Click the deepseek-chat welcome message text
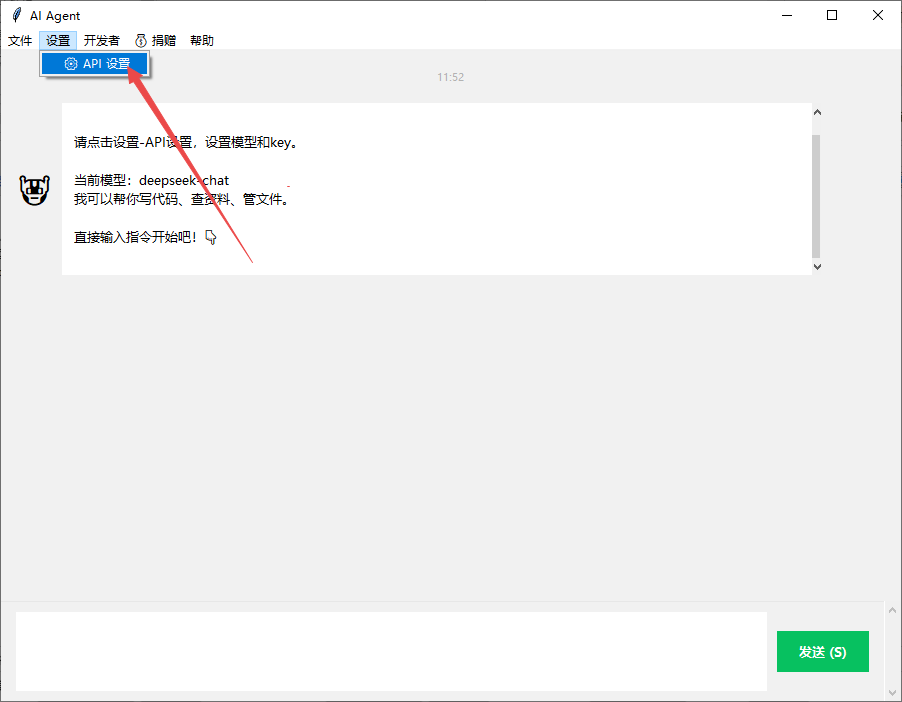Image resolution: width=902 pixels, height=702 pixels. 184,181
